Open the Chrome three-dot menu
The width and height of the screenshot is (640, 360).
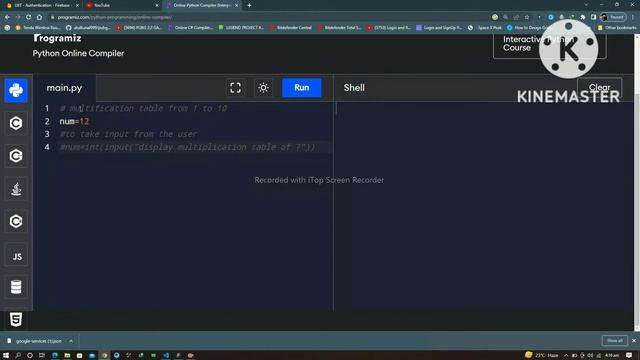[633, 17]
